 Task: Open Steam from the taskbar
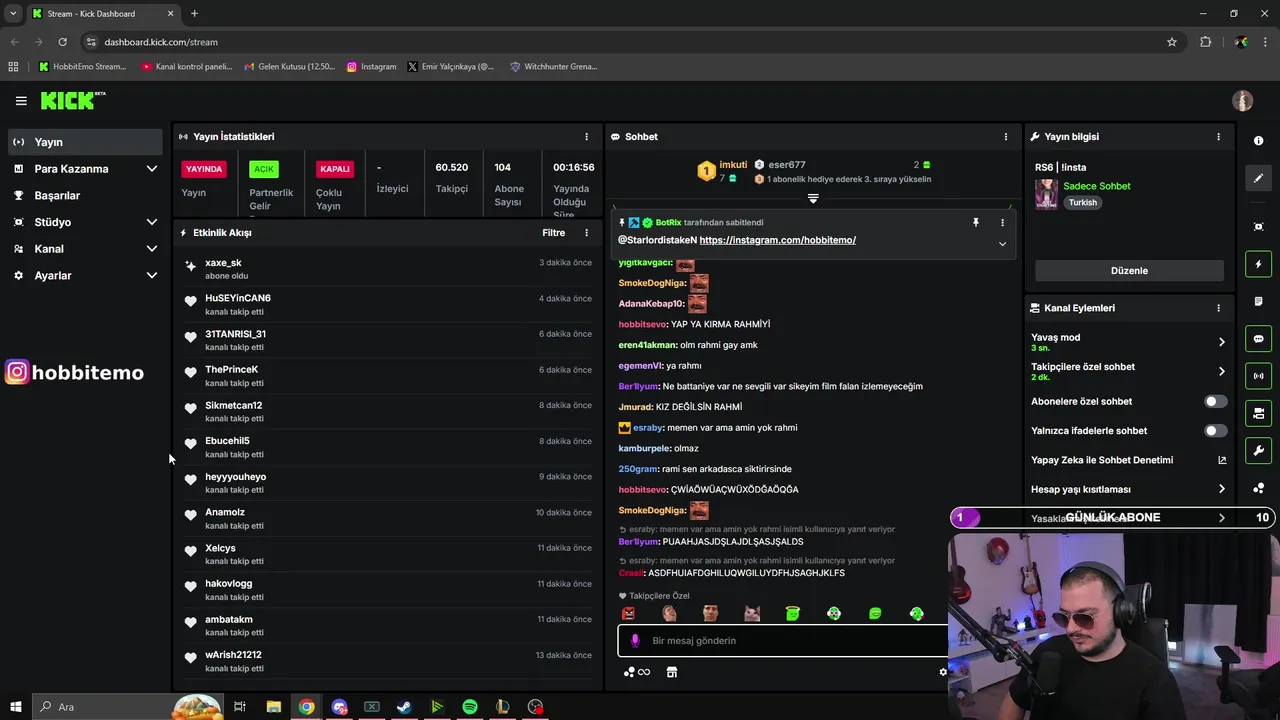tap(404, 707)
